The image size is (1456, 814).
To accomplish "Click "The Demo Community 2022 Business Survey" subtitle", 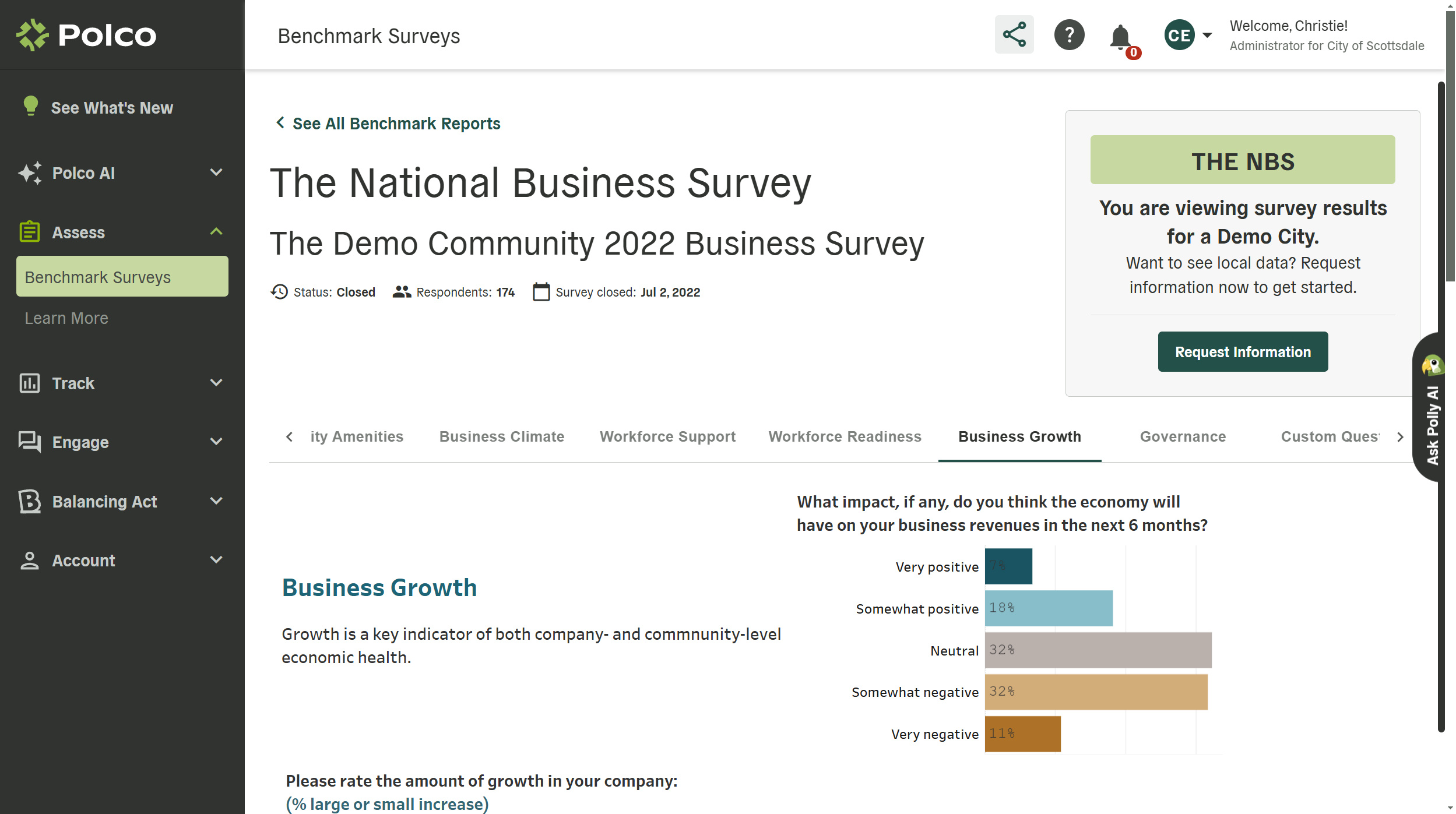I will pos(597,244).
